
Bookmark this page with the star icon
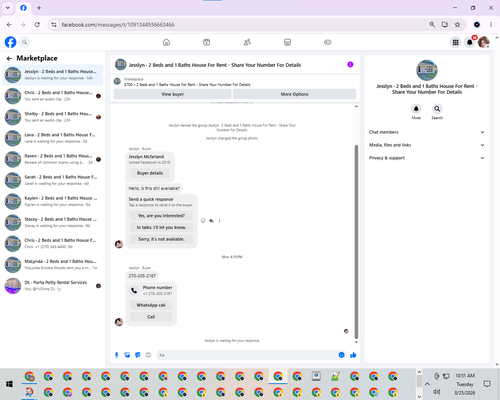[457, 25]
